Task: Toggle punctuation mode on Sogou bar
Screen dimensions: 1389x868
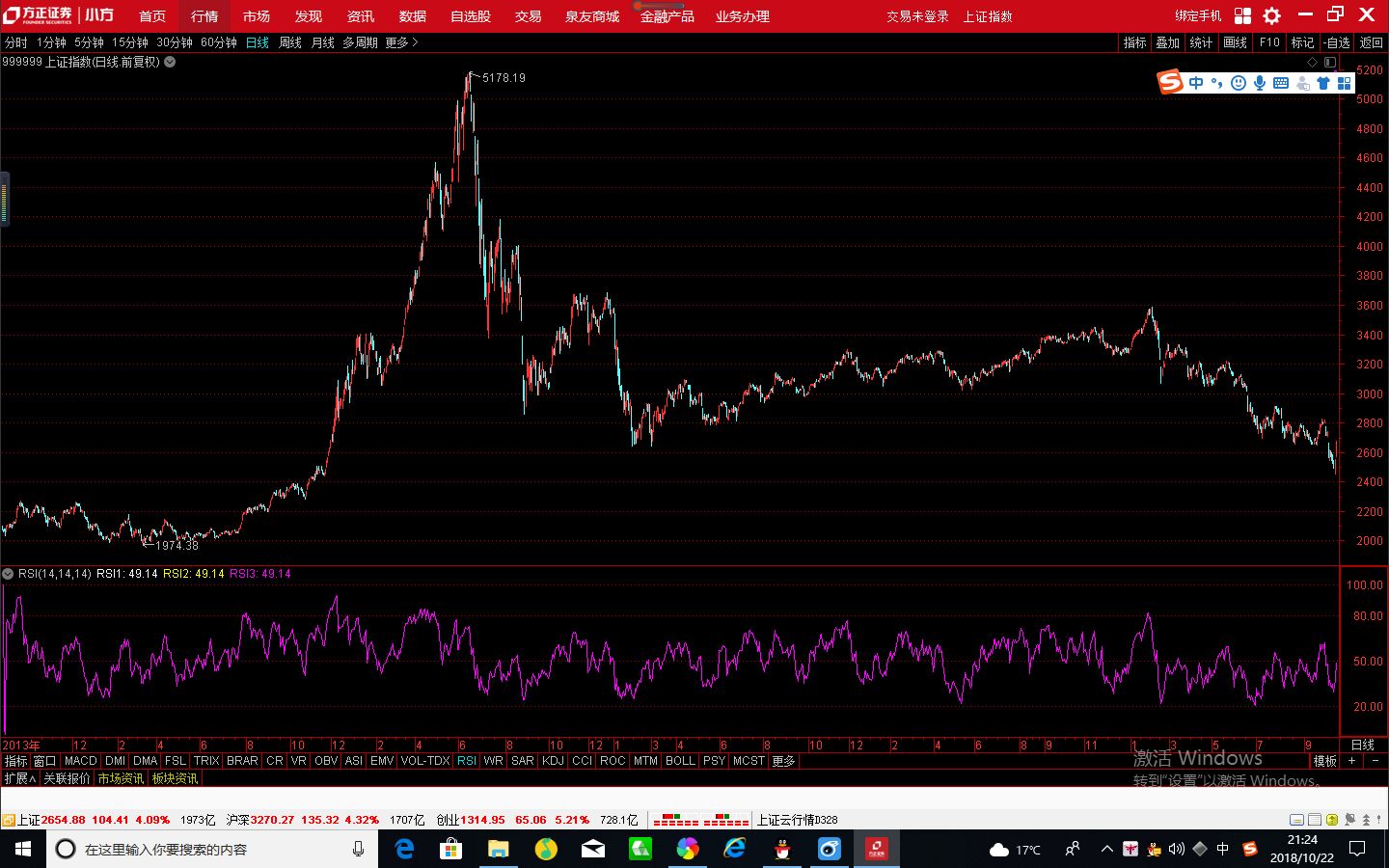Action: pyautogui.click(x=1216, y=83)
